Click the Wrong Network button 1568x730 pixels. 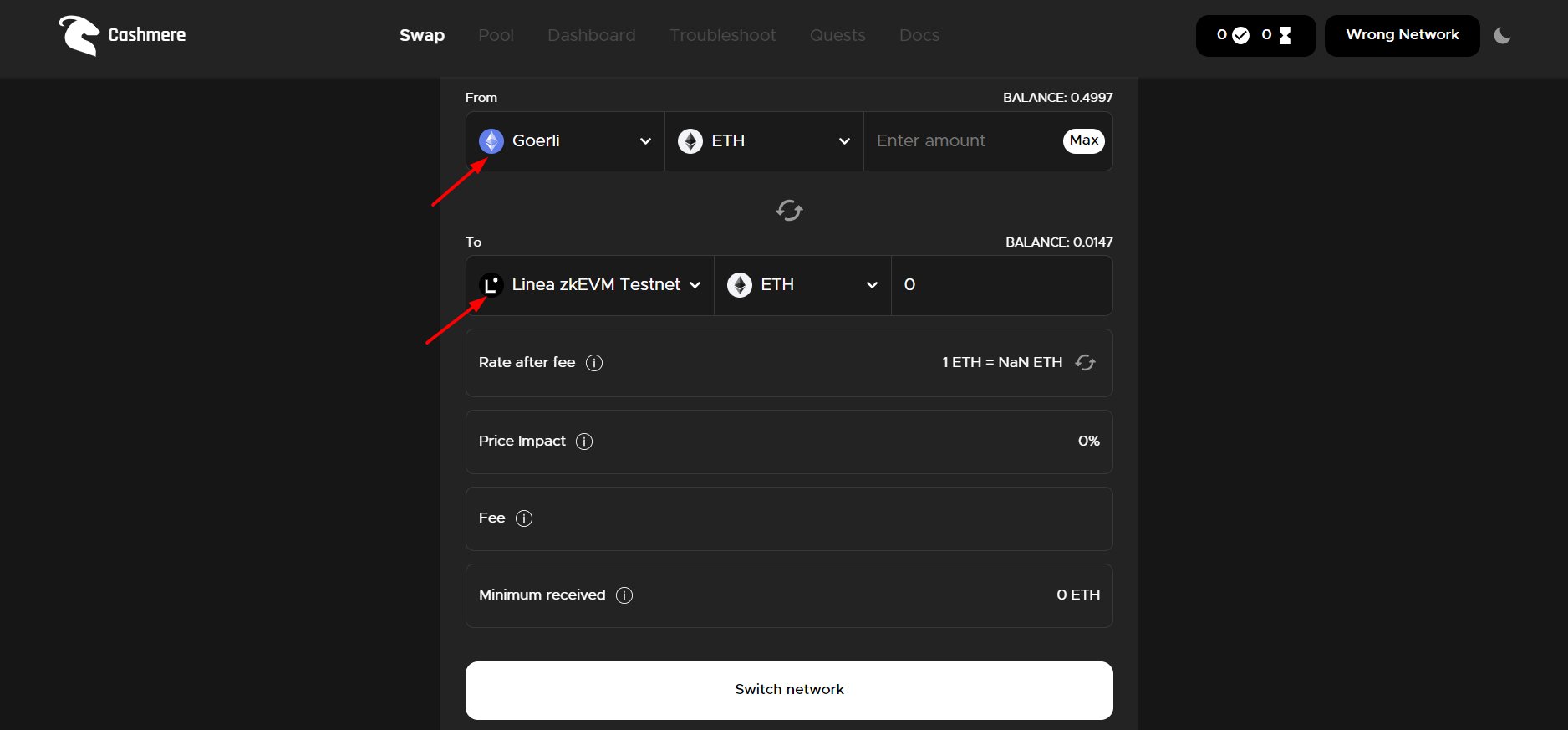coord(1403,35)
